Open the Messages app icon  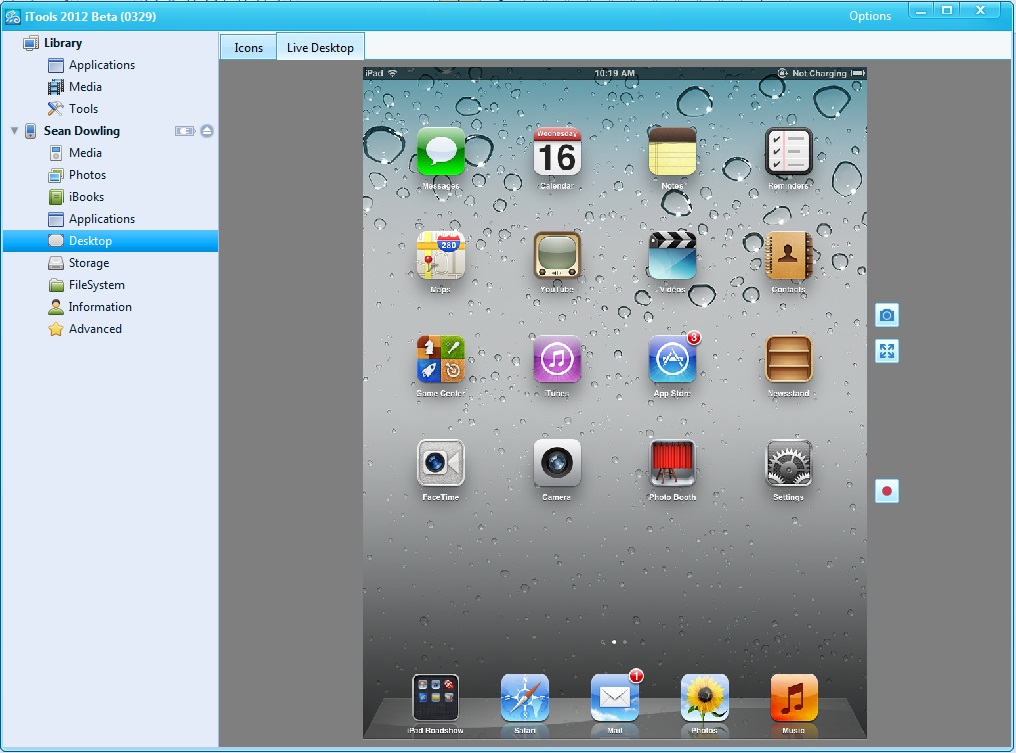(x=441, y=152)
